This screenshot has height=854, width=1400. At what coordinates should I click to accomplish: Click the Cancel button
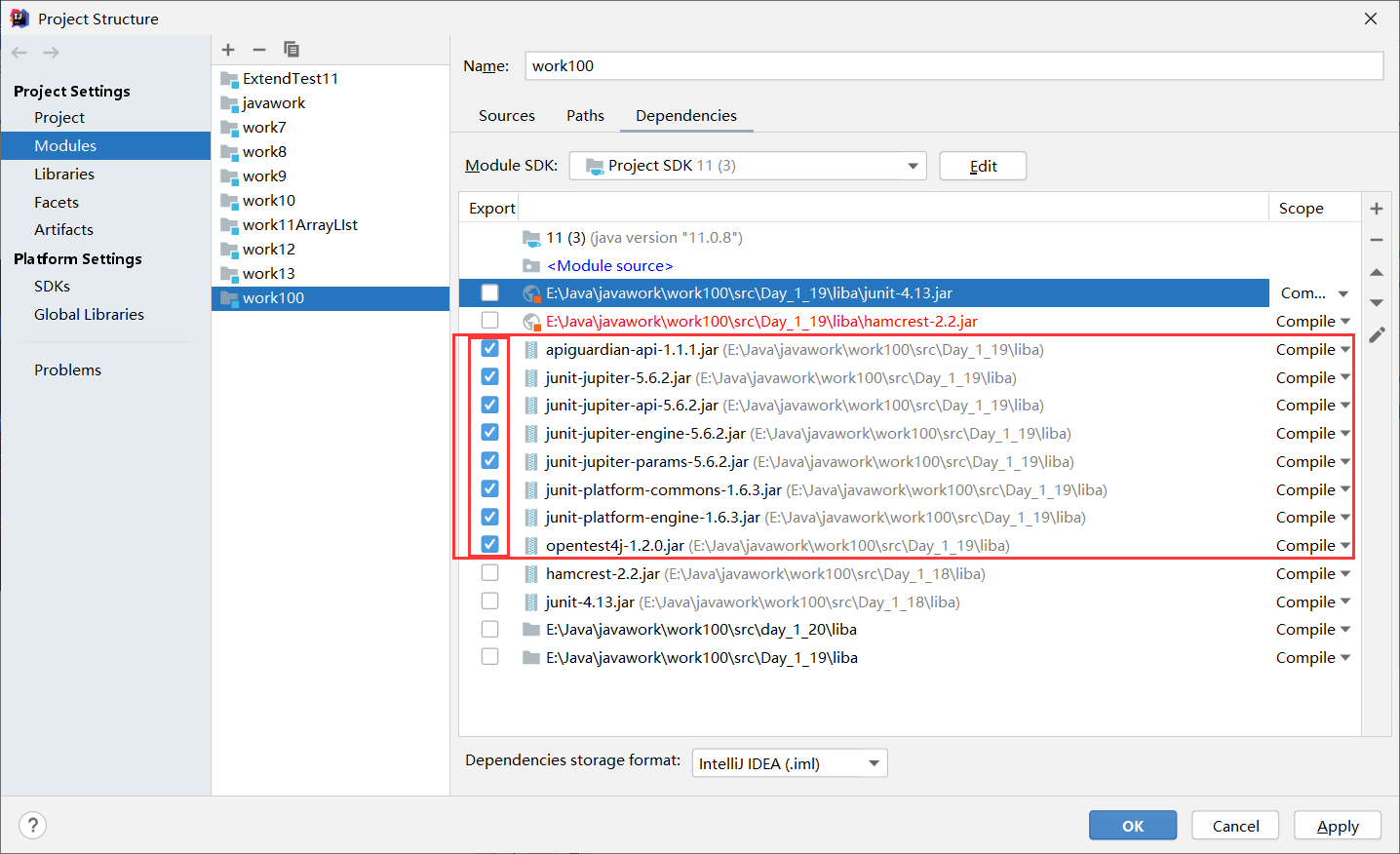point(1236,826)
